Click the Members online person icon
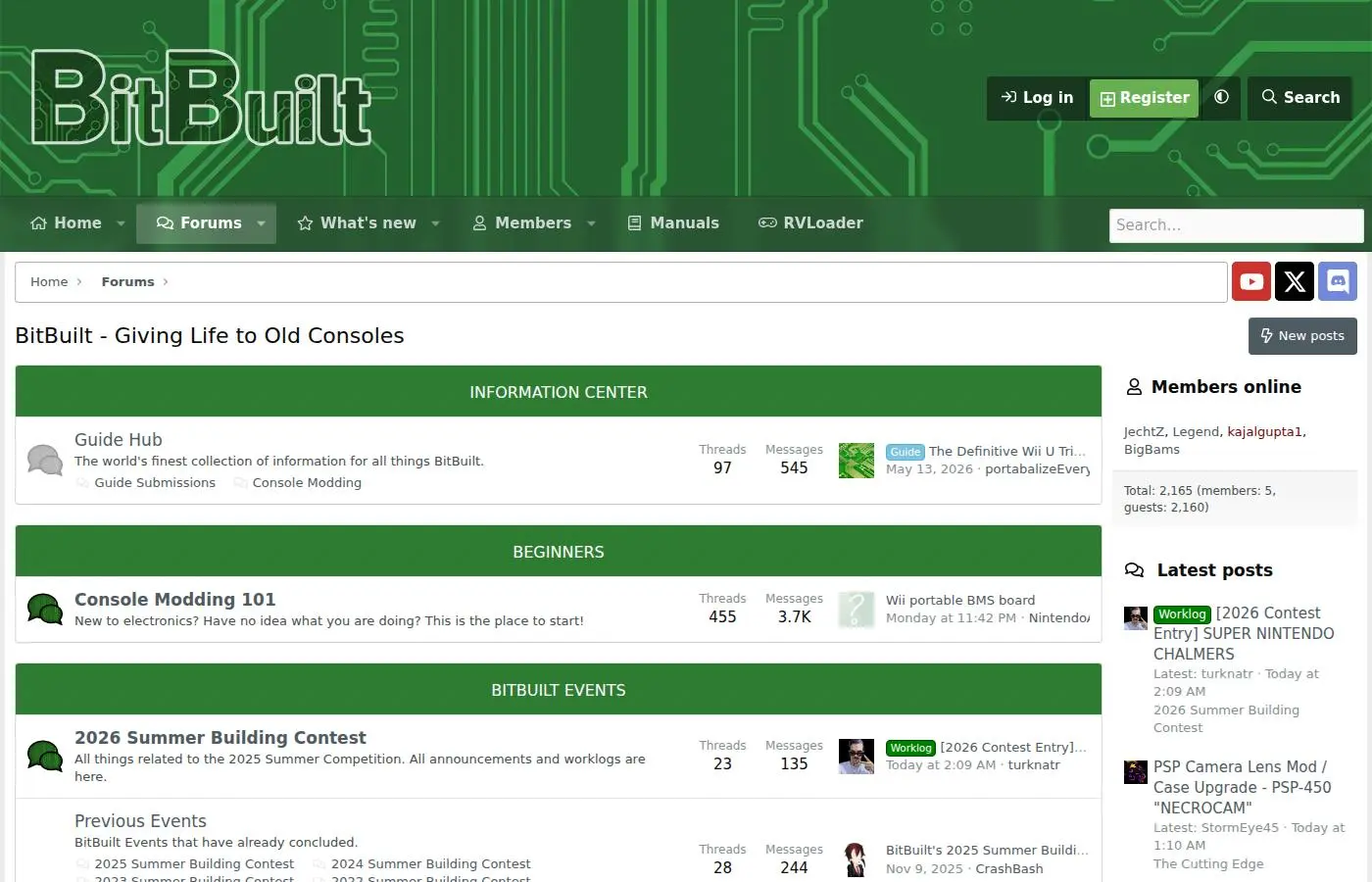 1134,387
